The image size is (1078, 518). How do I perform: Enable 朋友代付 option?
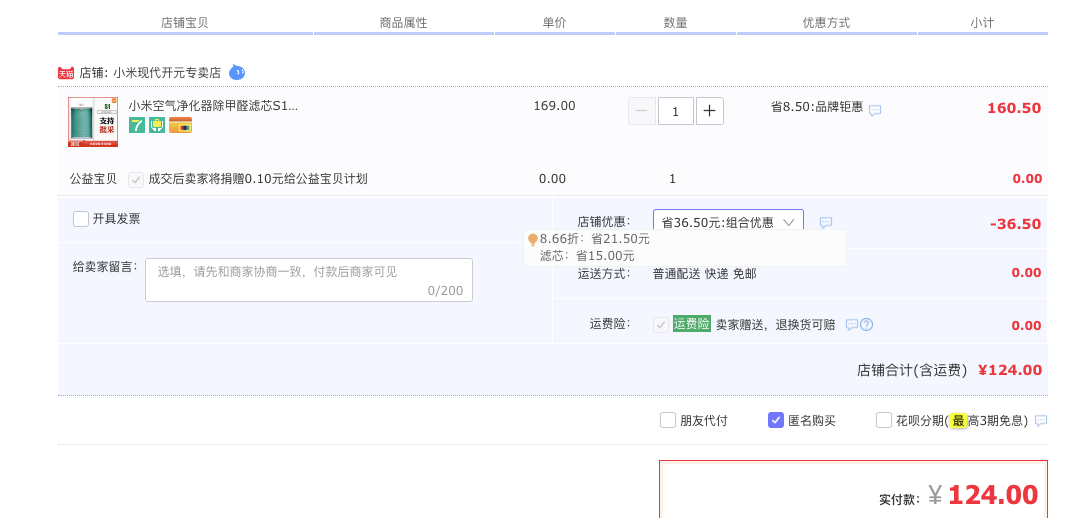(x=668, y=420)
